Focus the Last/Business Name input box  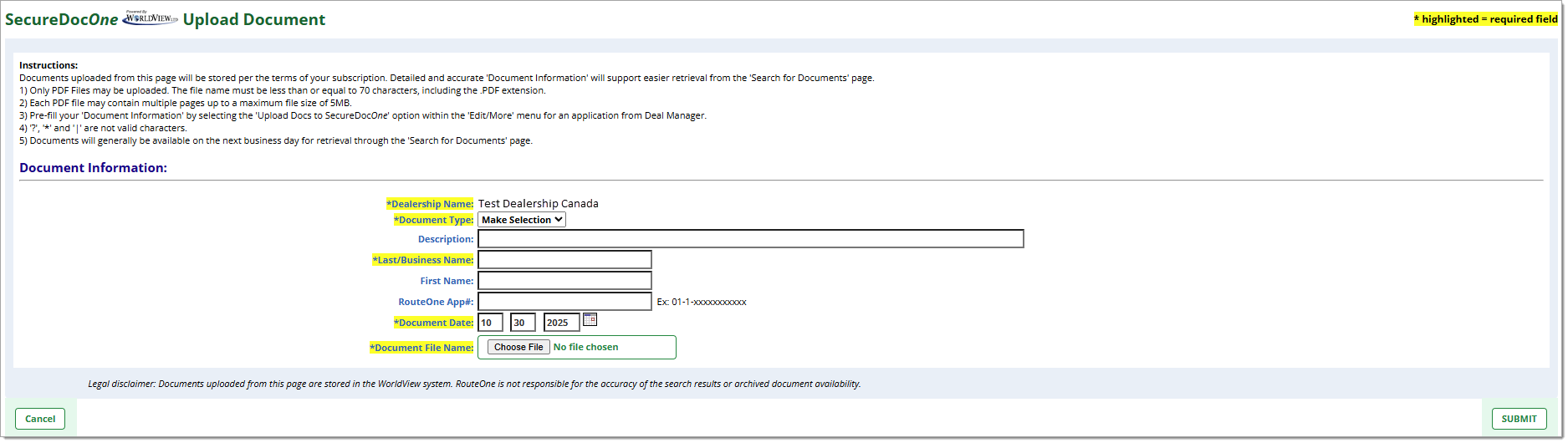(564, 260)
